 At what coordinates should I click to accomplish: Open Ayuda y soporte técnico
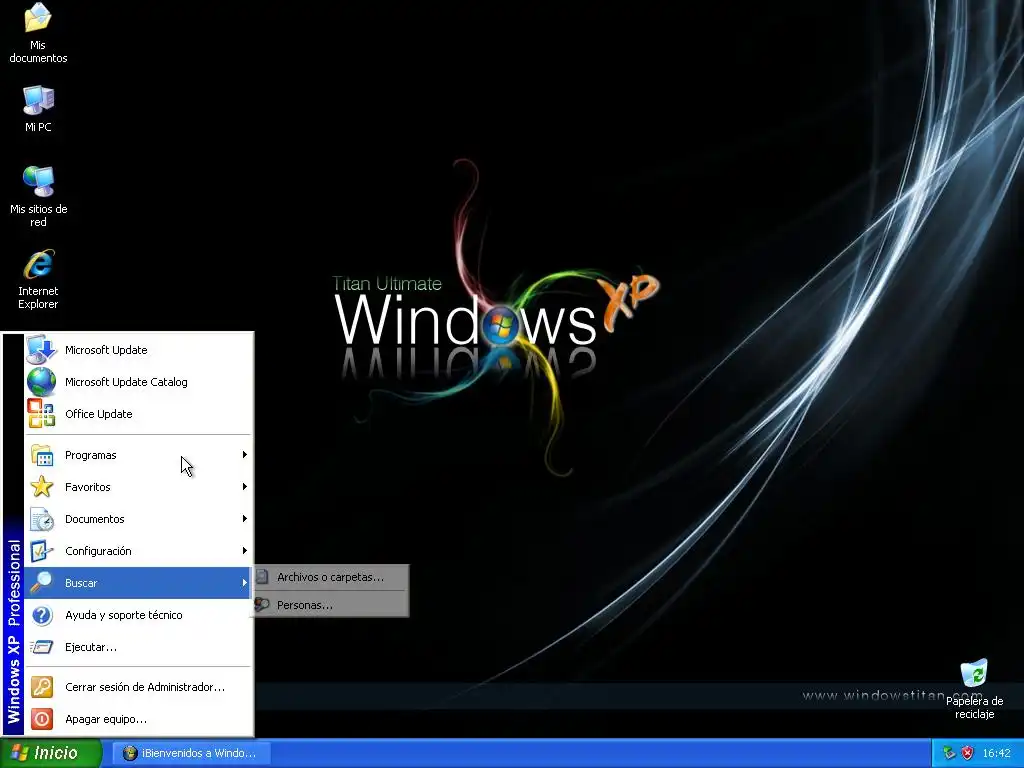click(x=138, y=615)
